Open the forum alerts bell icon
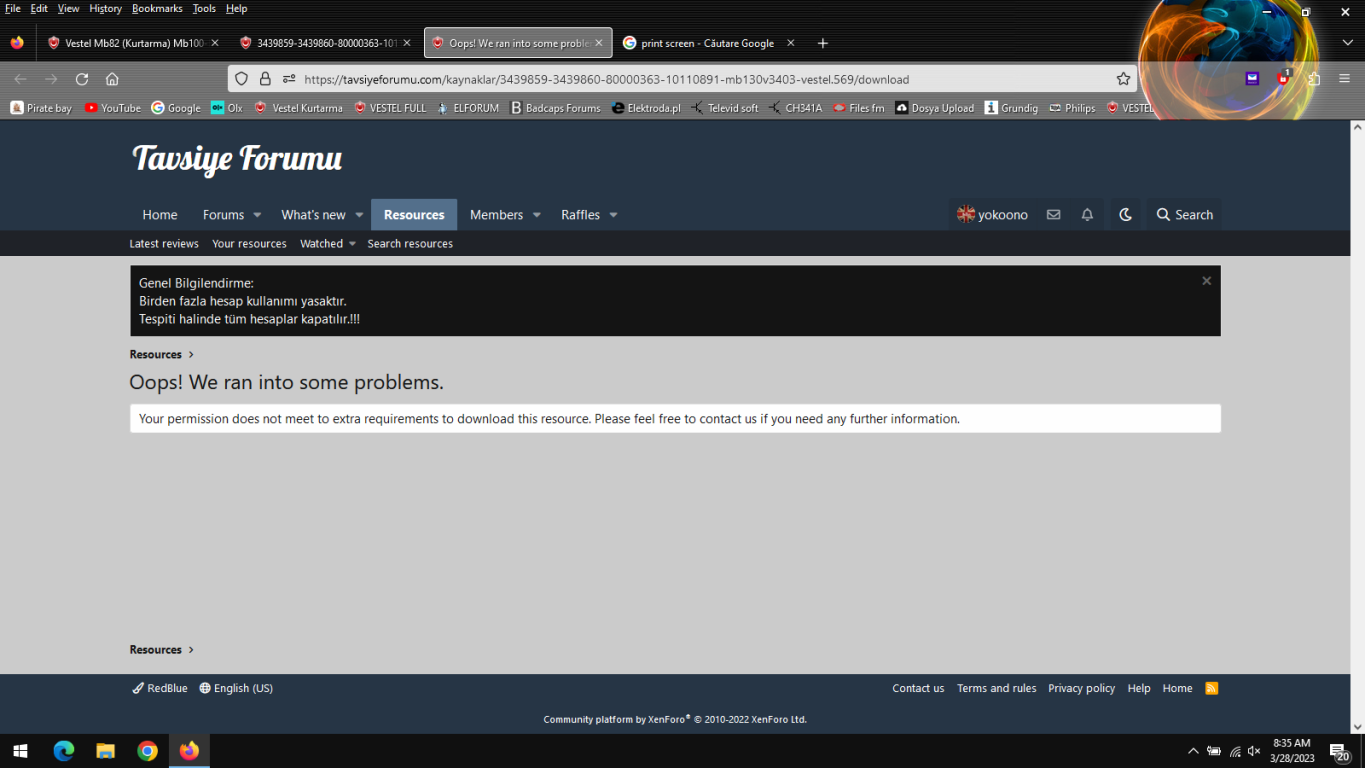The image size is (1365, 768). pos(1087,215)
